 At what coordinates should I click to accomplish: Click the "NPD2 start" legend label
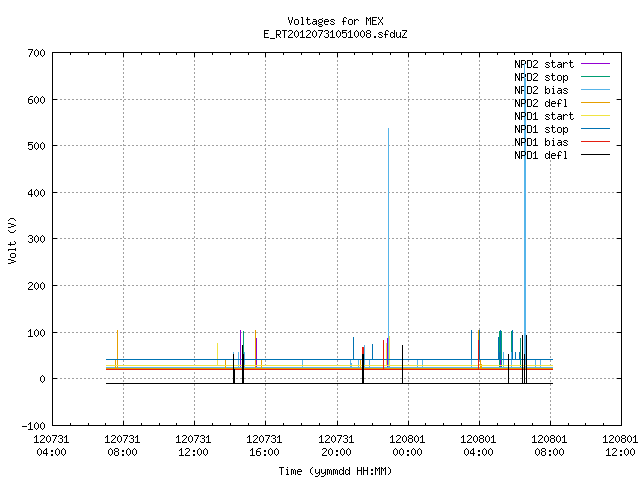[544, 64]
